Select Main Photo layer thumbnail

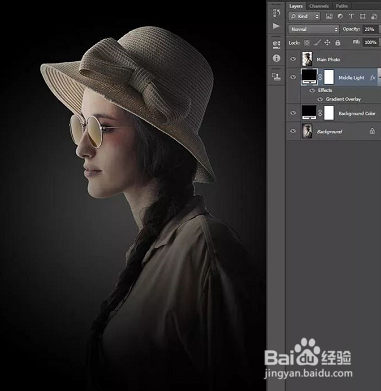pos(307,59)
